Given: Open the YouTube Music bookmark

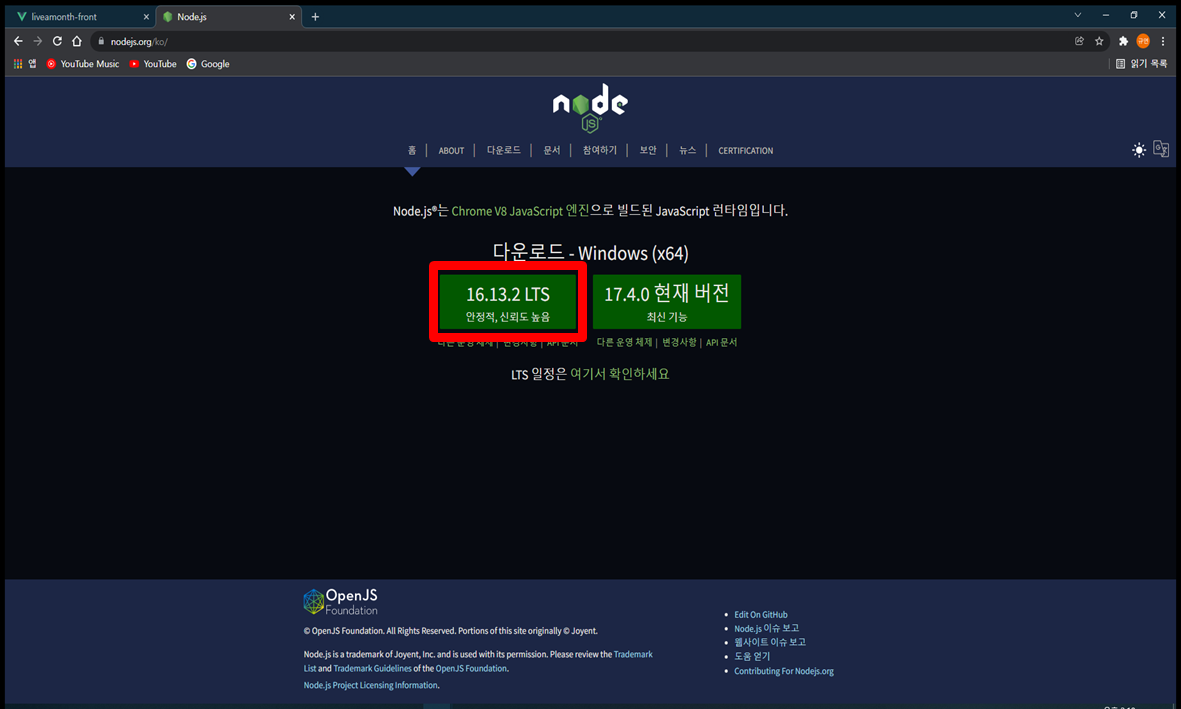Looking at the screenshot, I should coord(83,64).
